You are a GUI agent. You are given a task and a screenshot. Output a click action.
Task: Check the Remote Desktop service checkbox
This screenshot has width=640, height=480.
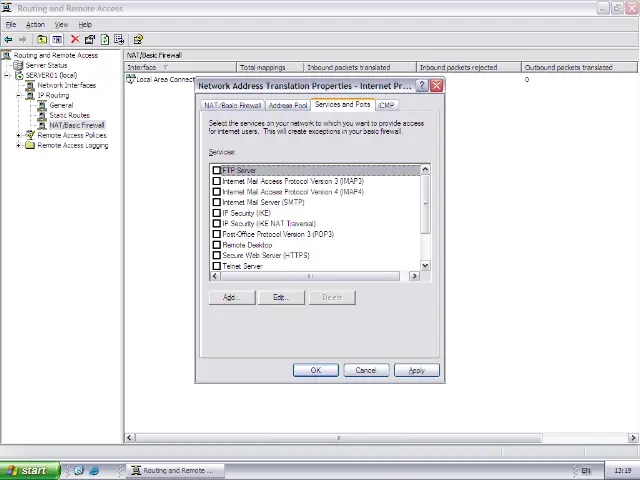pos(217,245)
